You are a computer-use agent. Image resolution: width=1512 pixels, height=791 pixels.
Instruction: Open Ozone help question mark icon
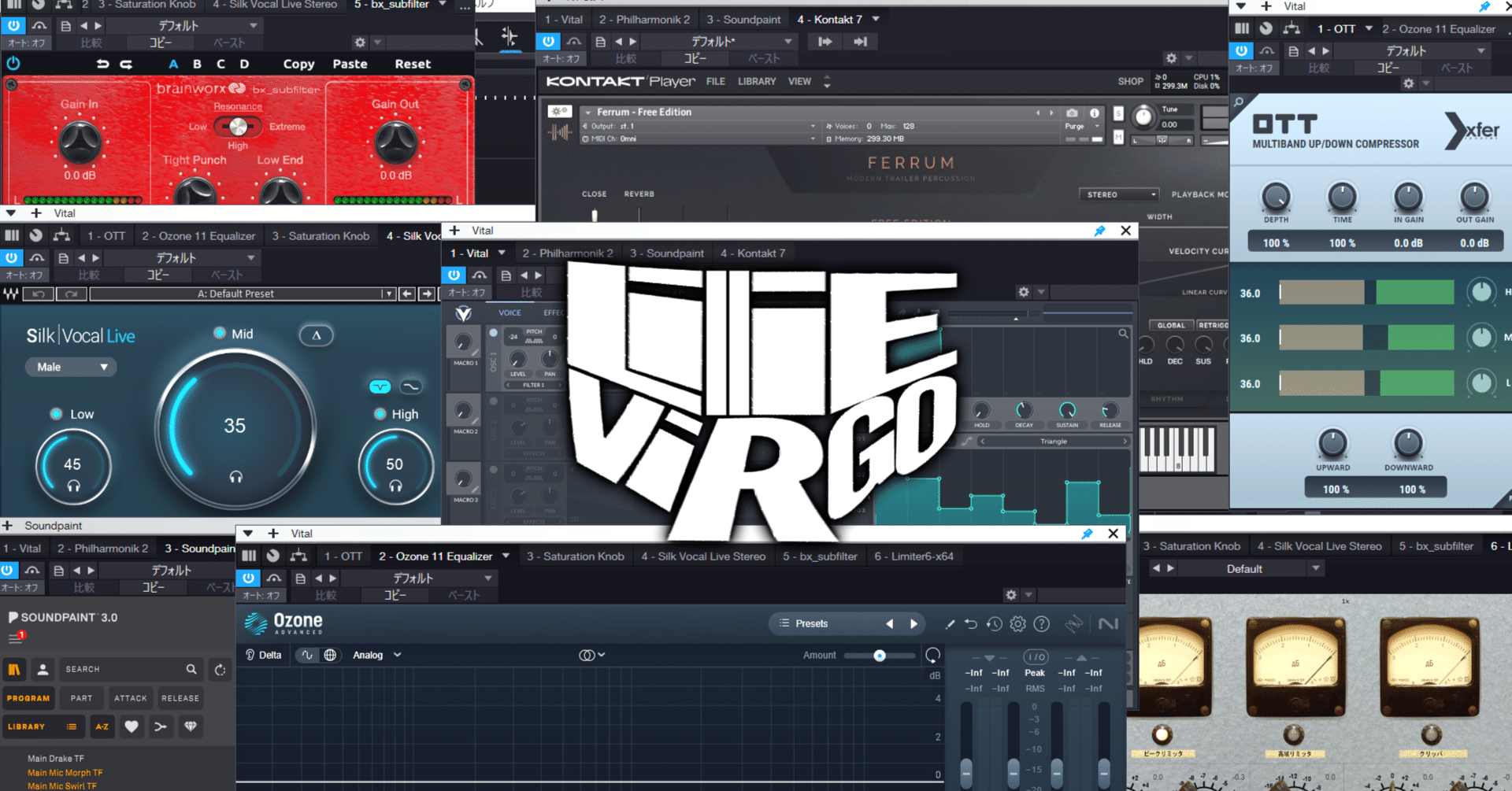(x=1042, y=624)
